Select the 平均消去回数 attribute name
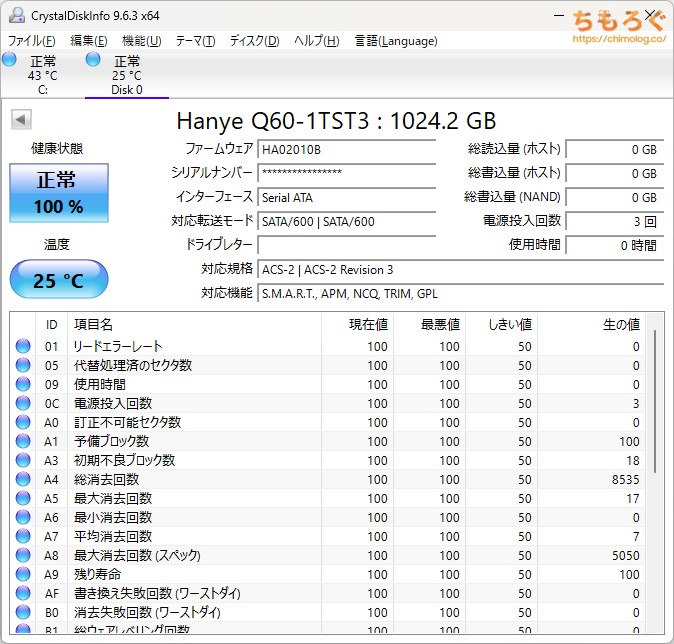The height and width of the screenshot is (644, 674). [x=113, y=536]
